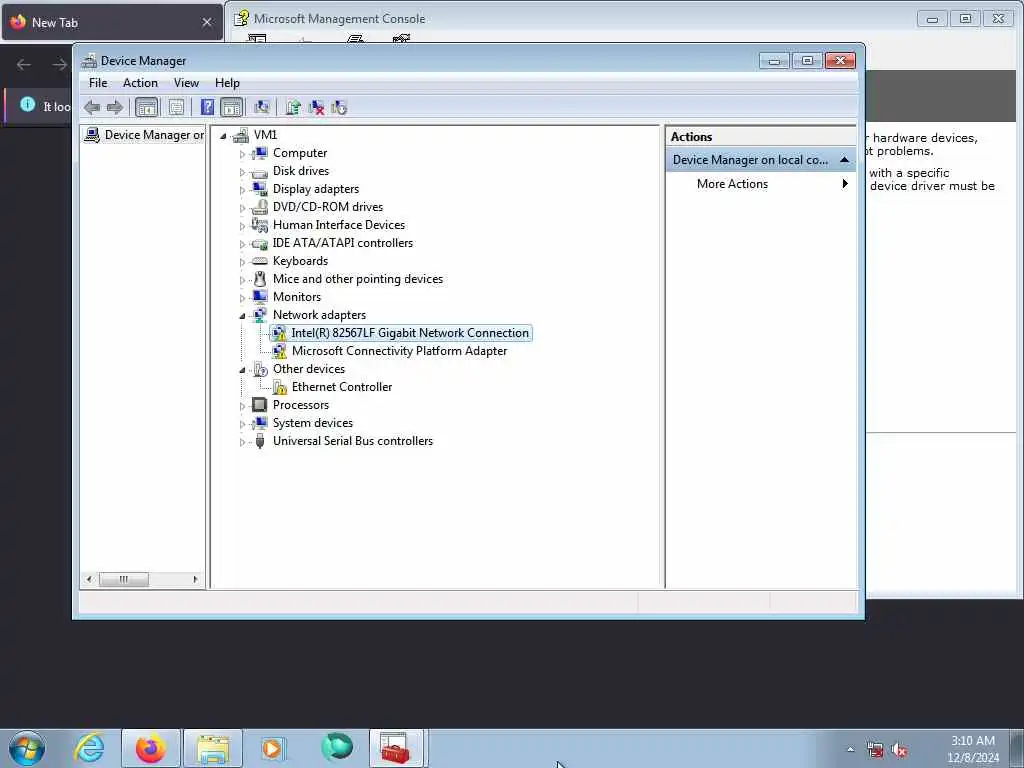Click left arrow of console tree scrollbar
This screenshot has width=1024, height=768.
[89, 579]
